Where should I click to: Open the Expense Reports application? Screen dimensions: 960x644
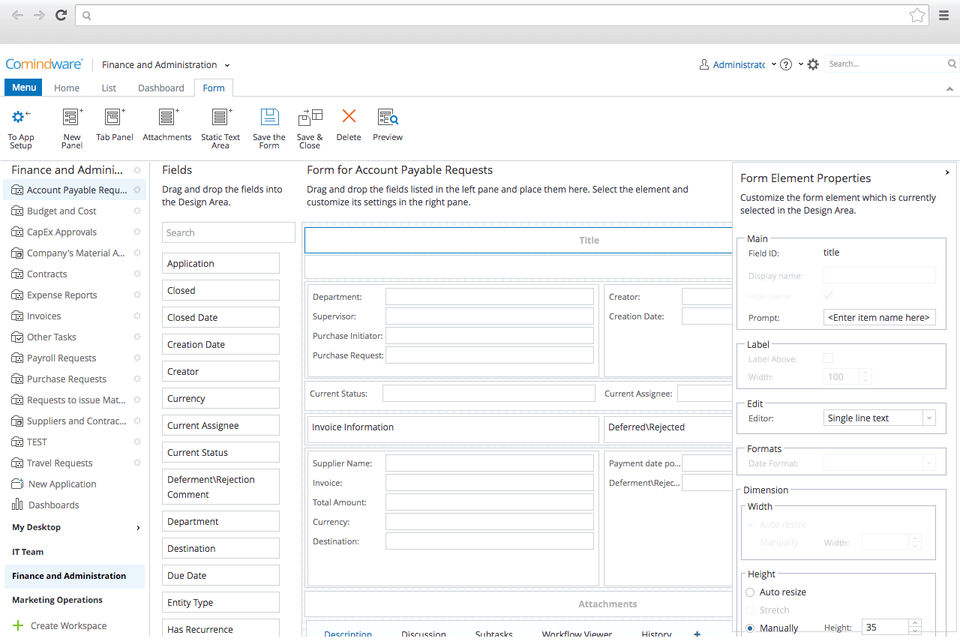pyautogui.click(x=62, y=295)
